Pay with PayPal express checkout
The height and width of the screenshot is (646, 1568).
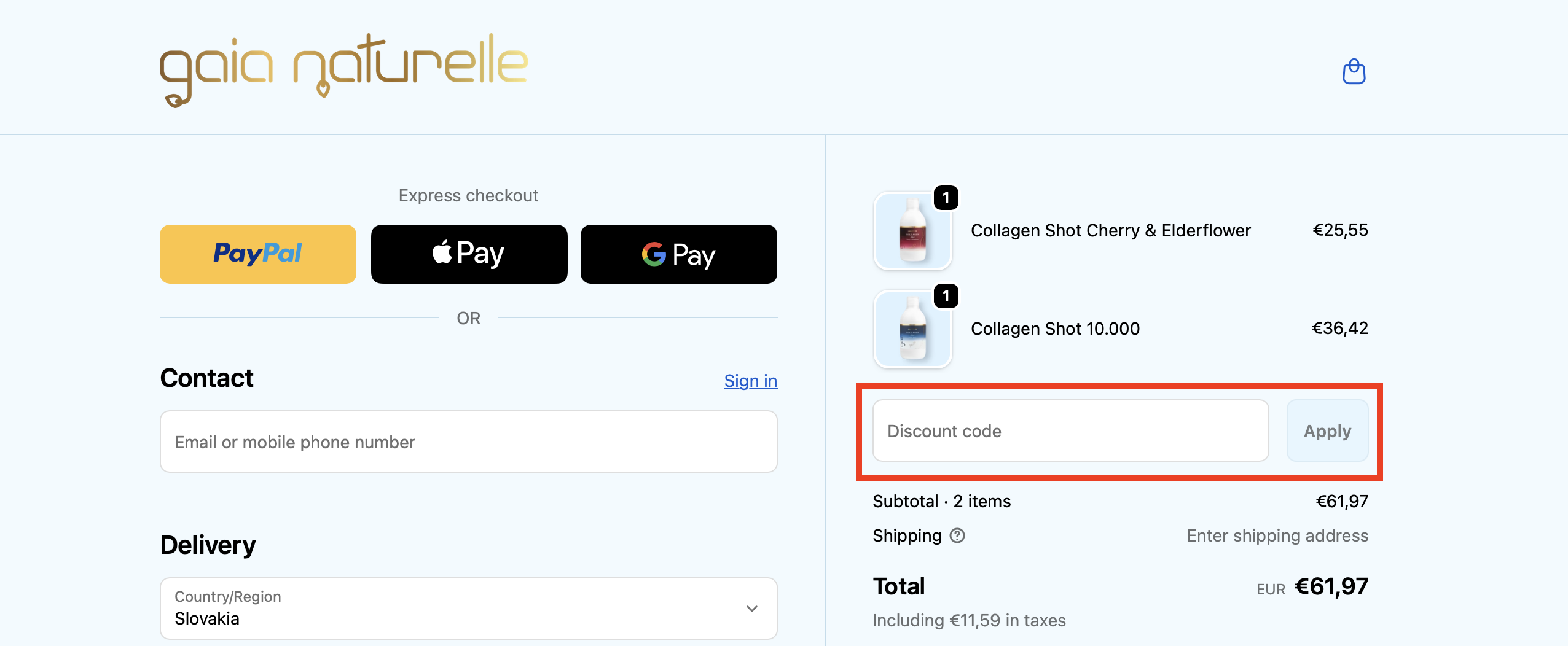(258, 254)
